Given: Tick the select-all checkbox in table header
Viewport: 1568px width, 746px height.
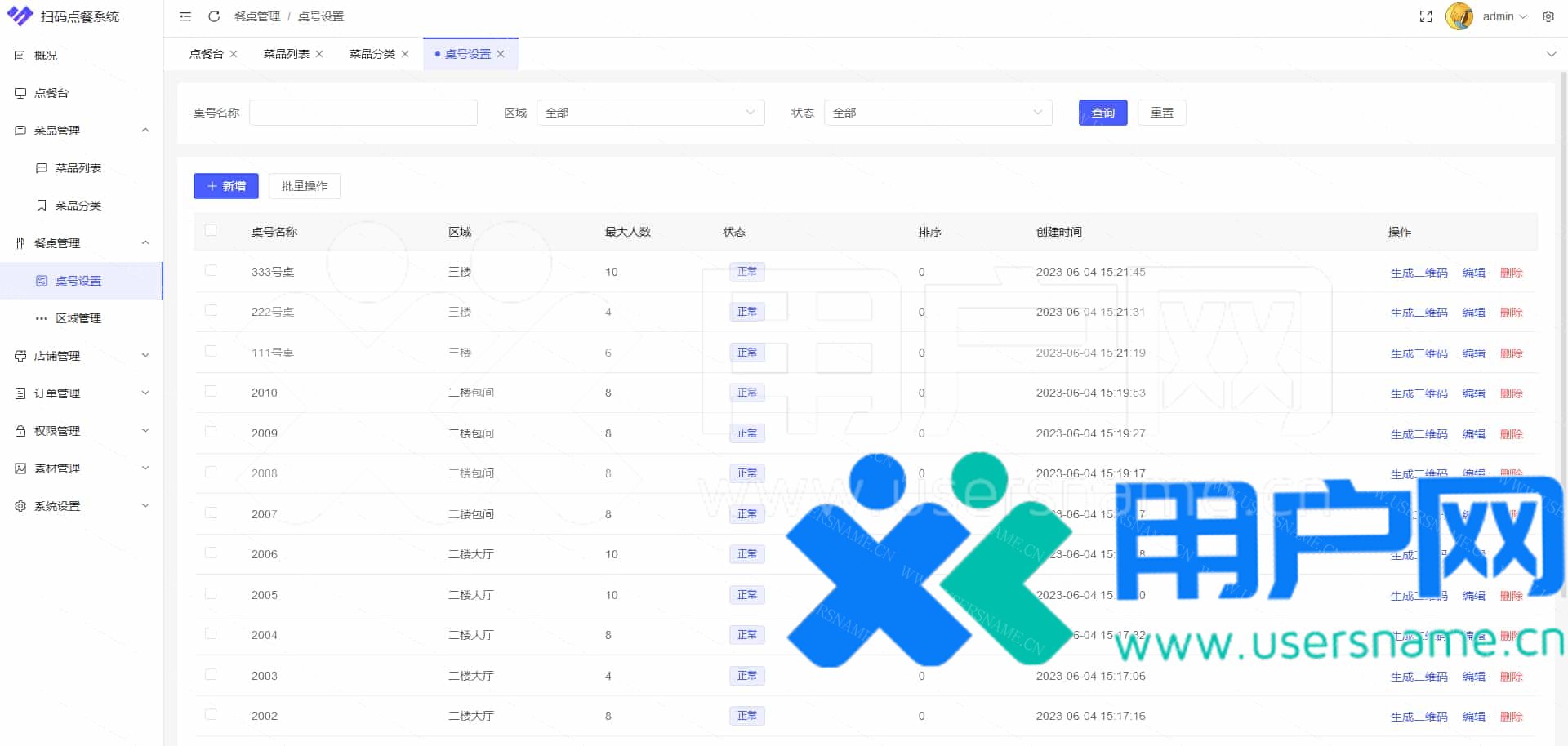Looking at the screenshot, I should pyautogui.click(x=211, y=231).
